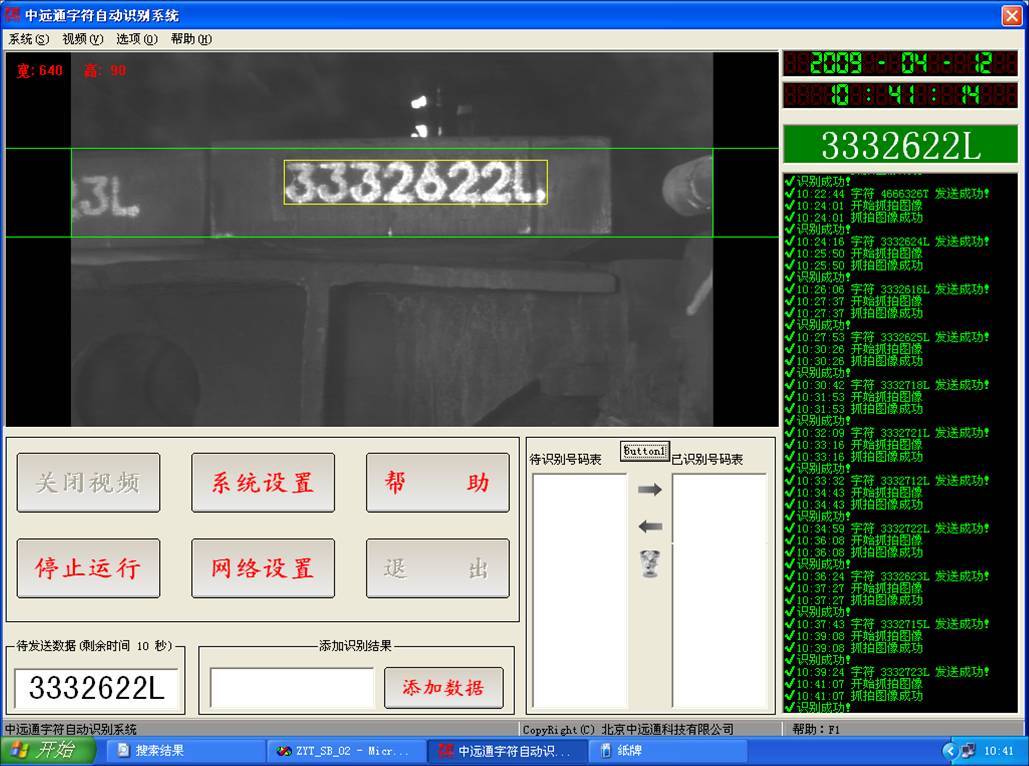Click the small Button1 button

pyautogui.click(x=644, y=451)
